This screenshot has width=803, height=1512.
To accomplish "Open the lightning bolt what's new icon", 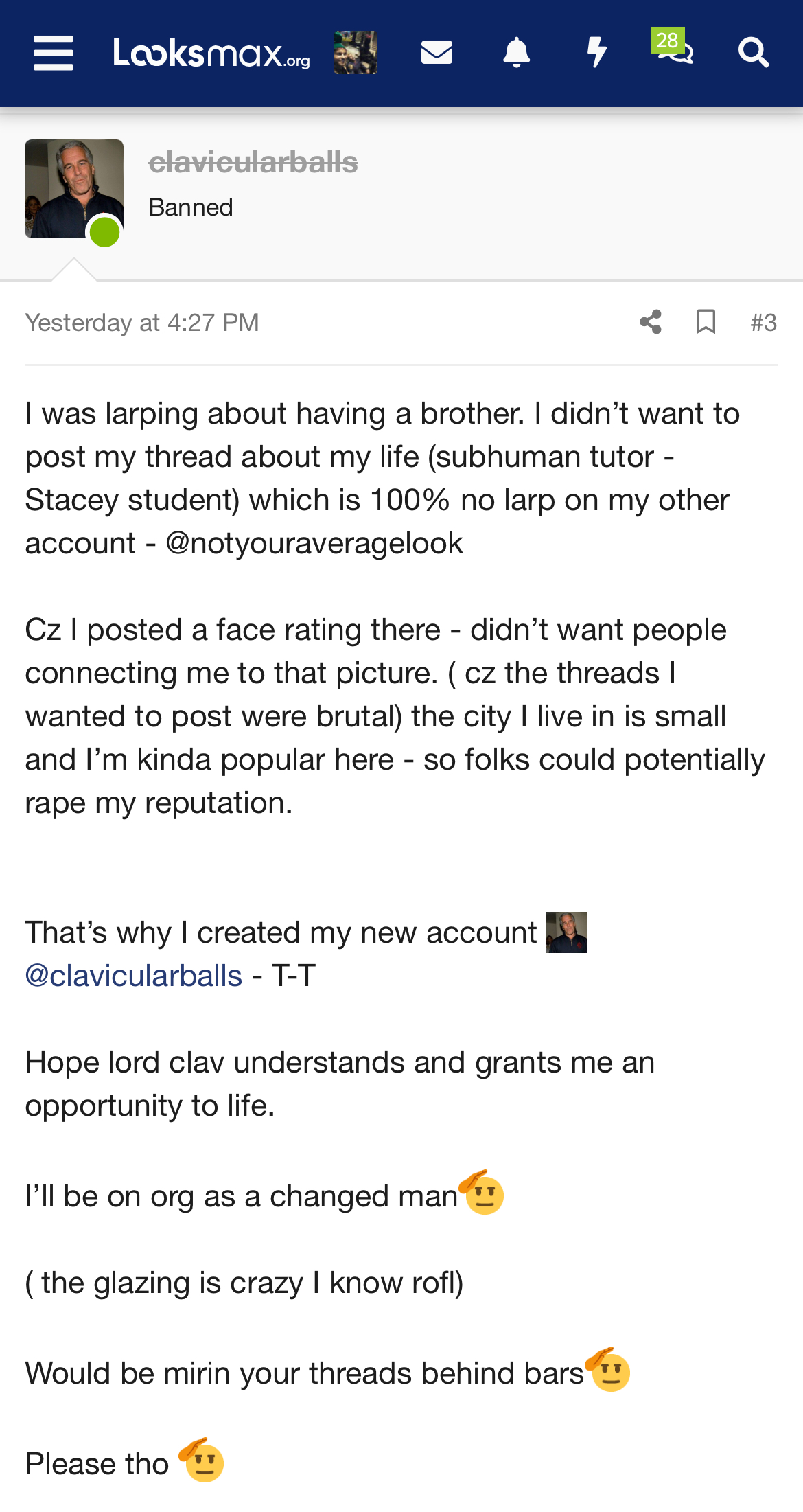I will click(597, 52).
